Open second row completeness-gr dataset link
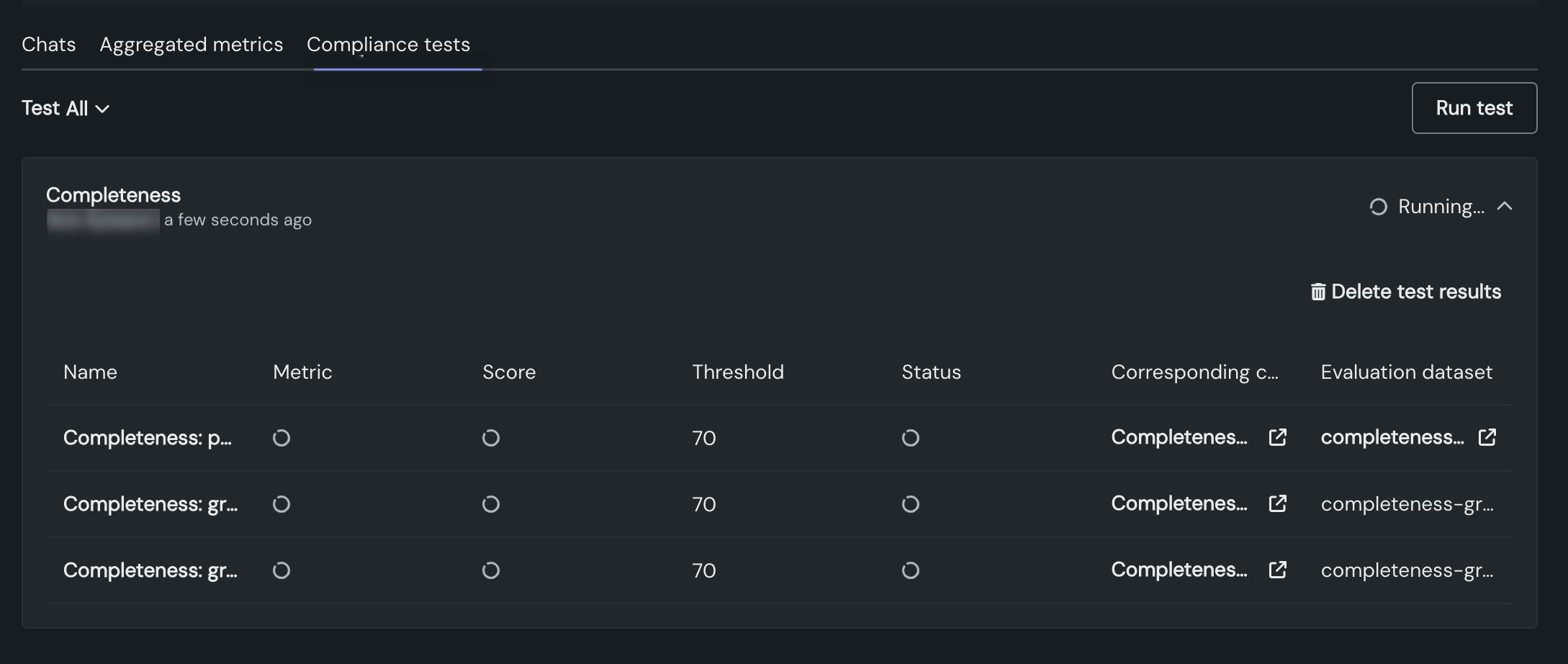Image resolution: width=1568 pixels, height=664 pixels. (x=1407, y=504)
